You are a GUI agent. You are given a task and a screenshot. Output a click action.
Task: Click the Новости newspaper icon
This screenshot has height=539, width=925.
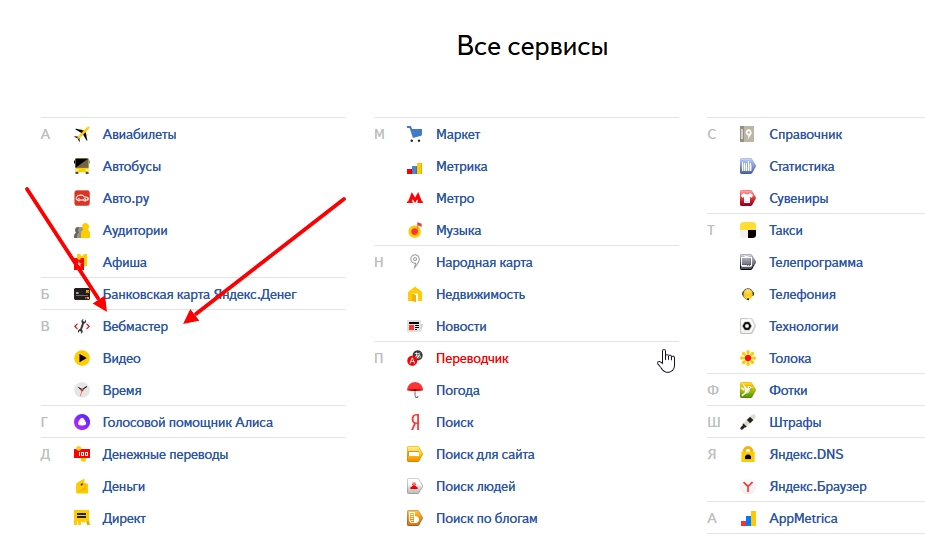pyautogui.click(x=415, y=326)
